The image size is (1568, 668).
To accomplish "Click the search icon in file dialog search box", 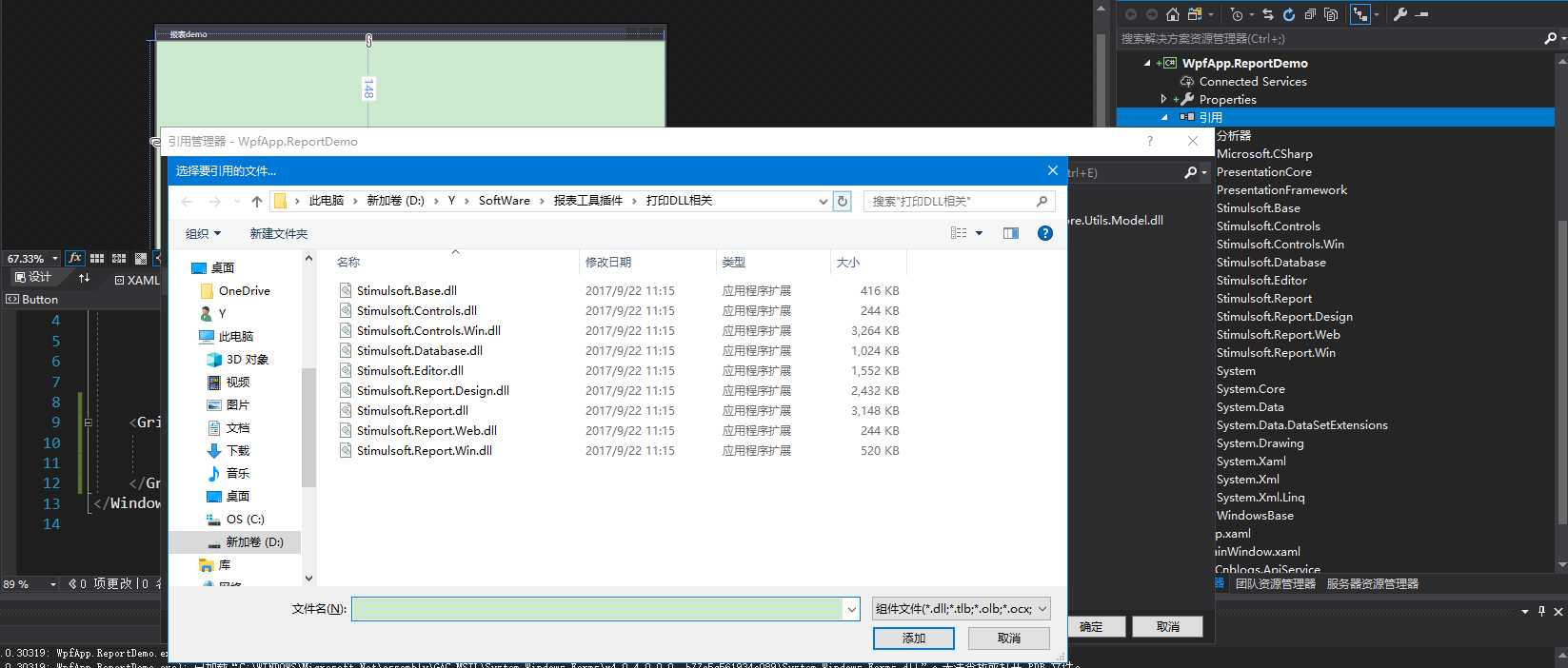I will coord(1042,201).
